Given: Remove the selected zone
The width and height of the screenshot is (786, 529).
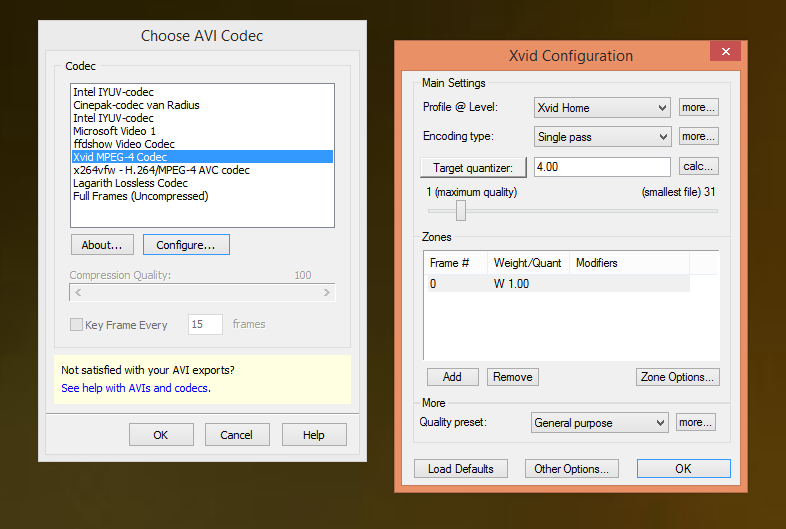Looking at the screenshot, I should tap(513, 377).
